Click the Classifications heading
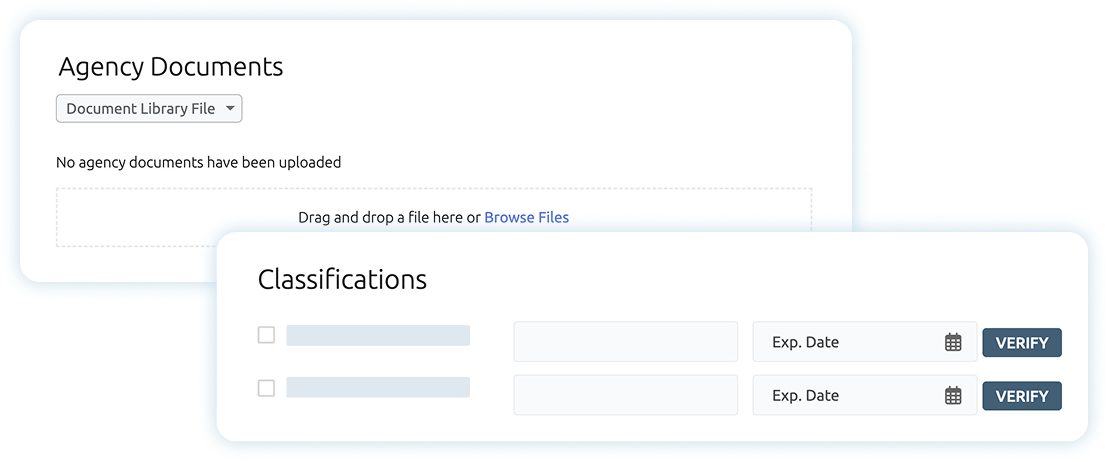 (342, 279)
